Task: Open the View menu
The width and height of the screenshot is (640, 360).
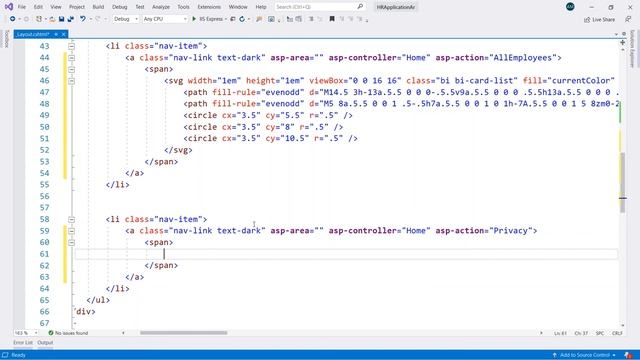Action: (x=56, y=7)
